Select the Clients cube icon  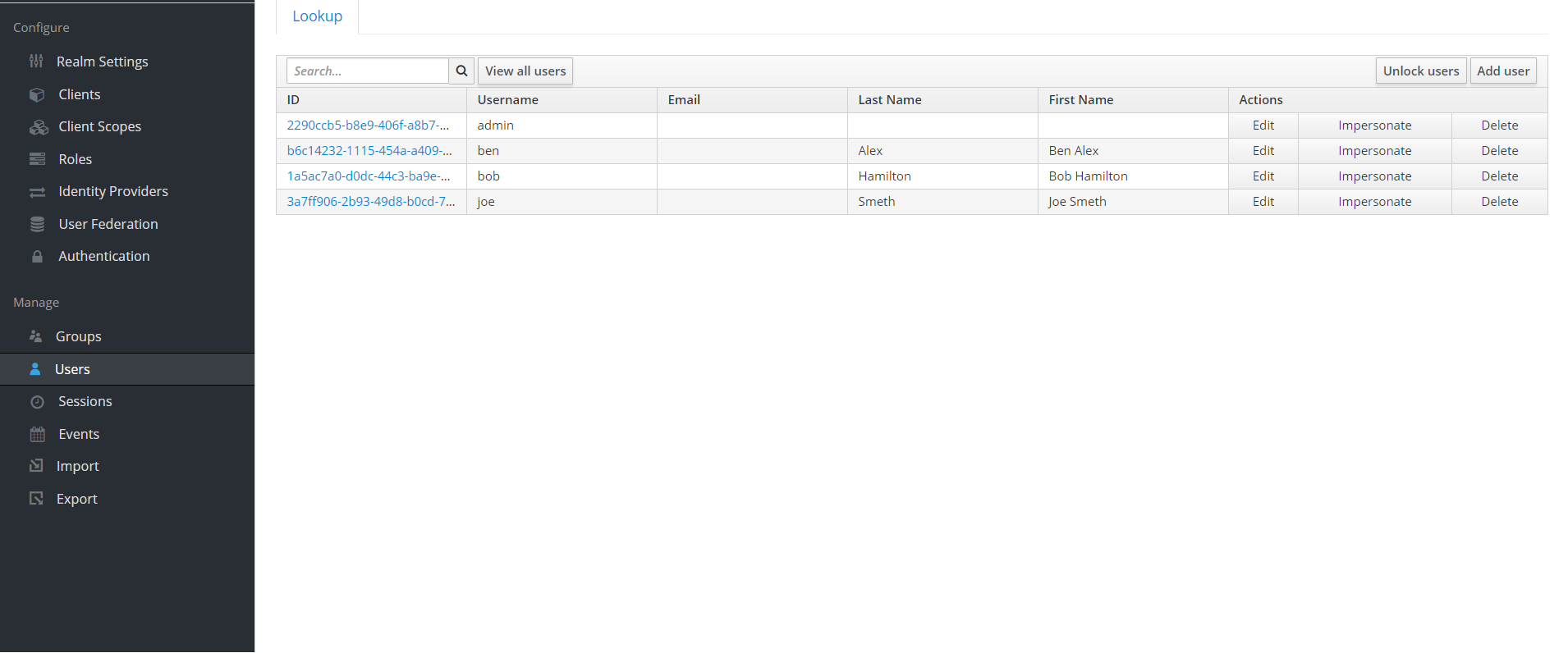[x=37, y=94]
